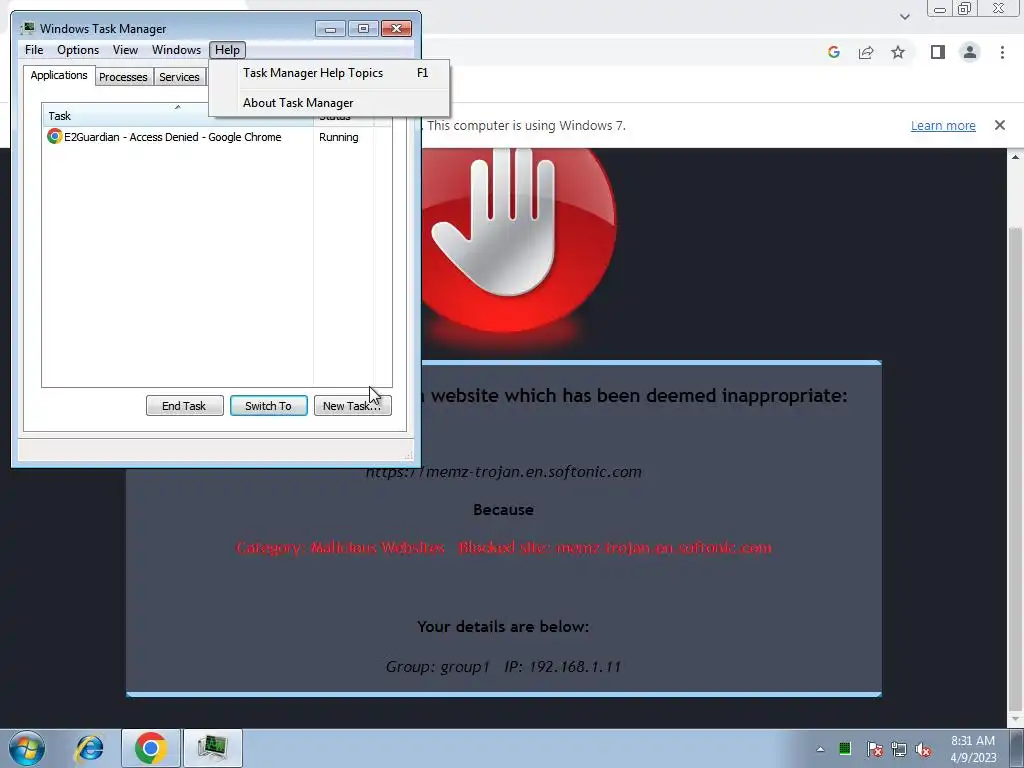1024x768 pixels.
Task: Dismiss the Windows 7 notice bar in Chrome
Action: [x=1000, y=125]
